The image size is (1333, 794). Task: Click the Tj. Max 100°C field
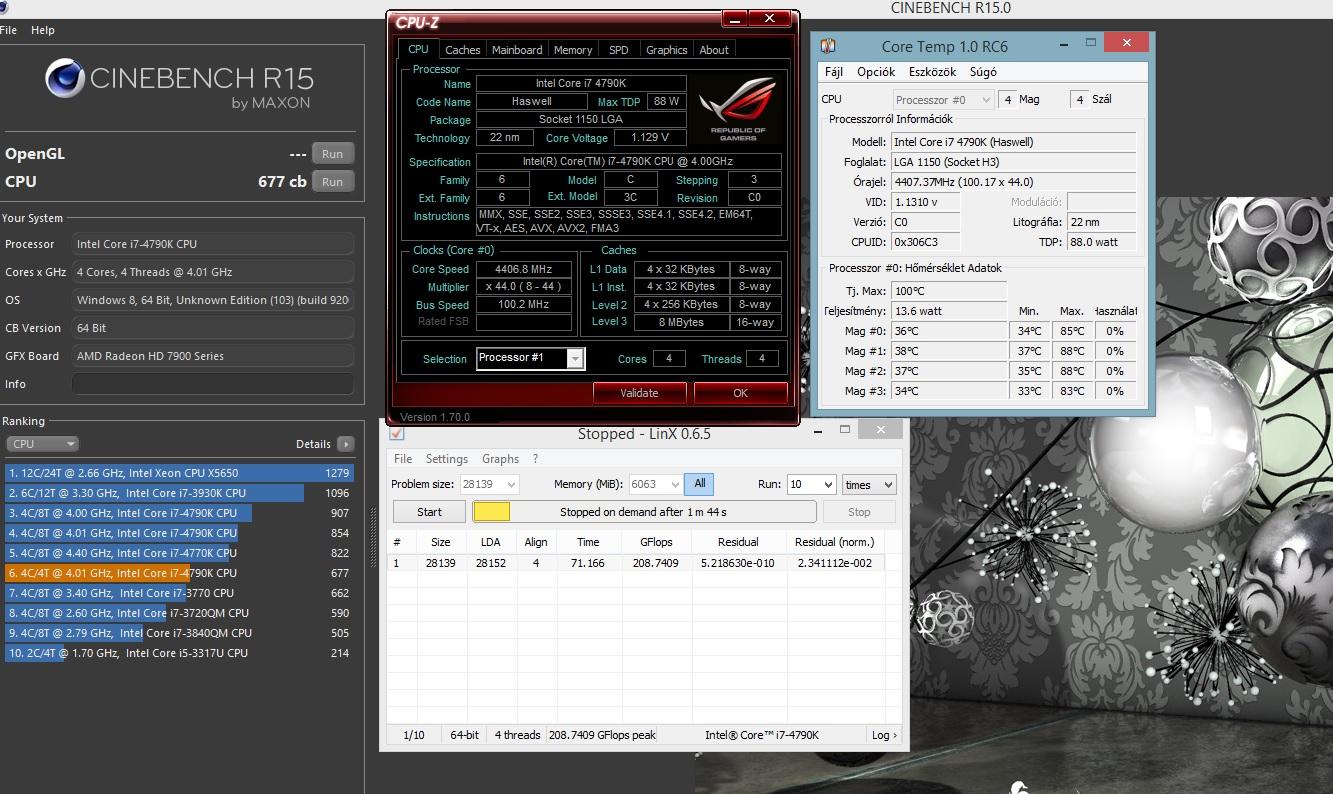click(x=948, y=291)
